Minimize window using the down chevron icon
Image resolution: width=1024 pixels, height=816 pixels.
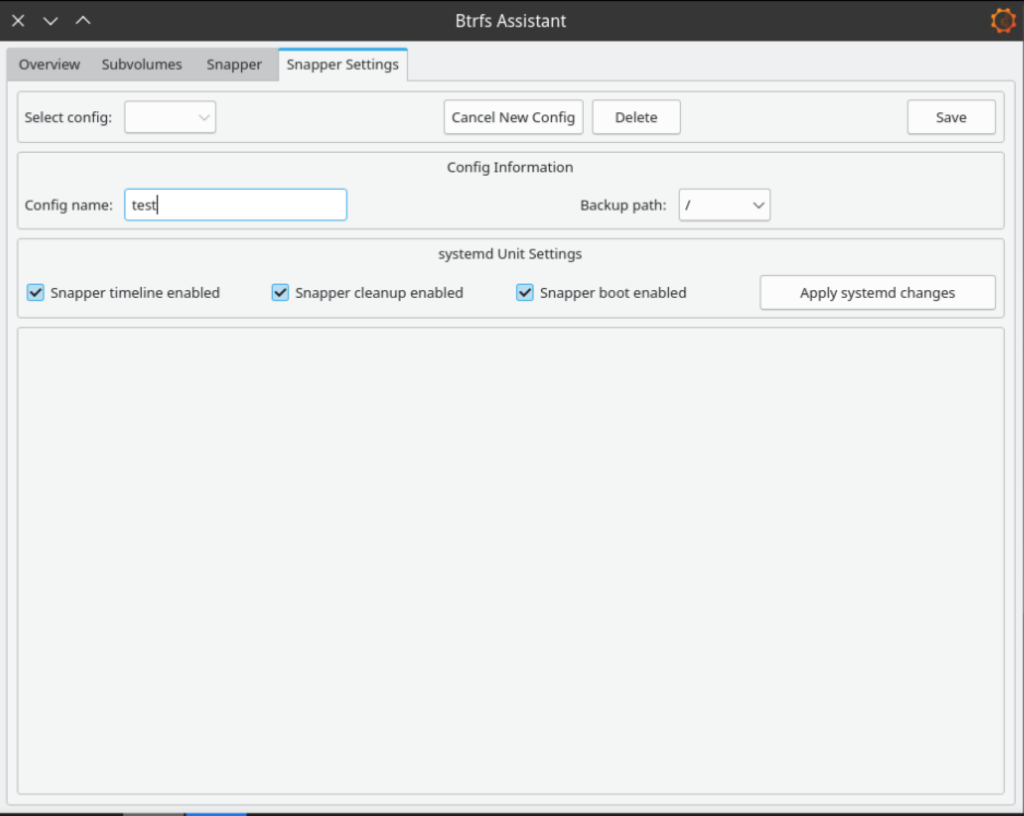tap(50, 21)
